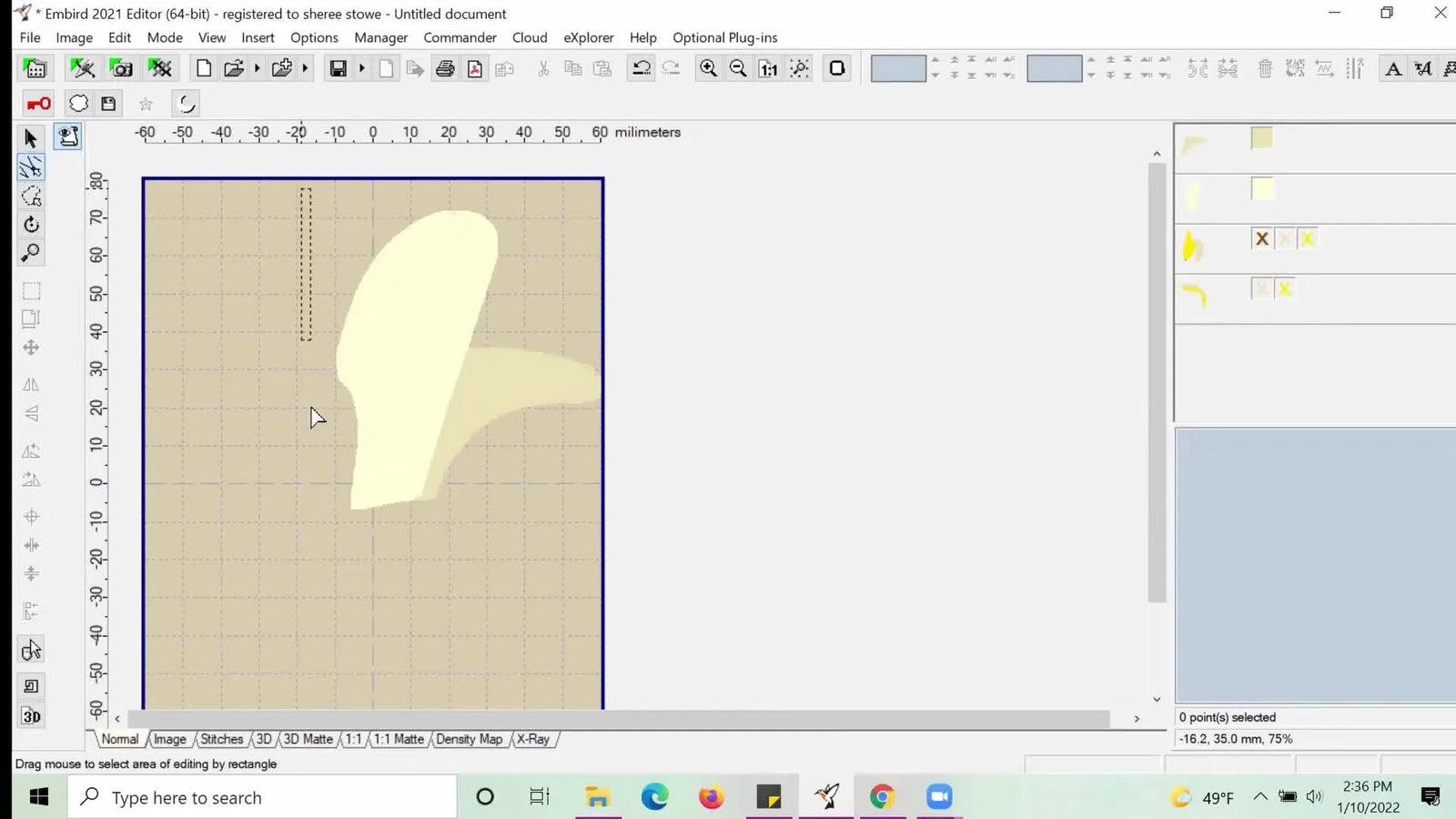Image resolution: width=1456 pixels, height=819 pixels.
Task: Click the 3D view button in left toolbar
Action: [31, 716]
